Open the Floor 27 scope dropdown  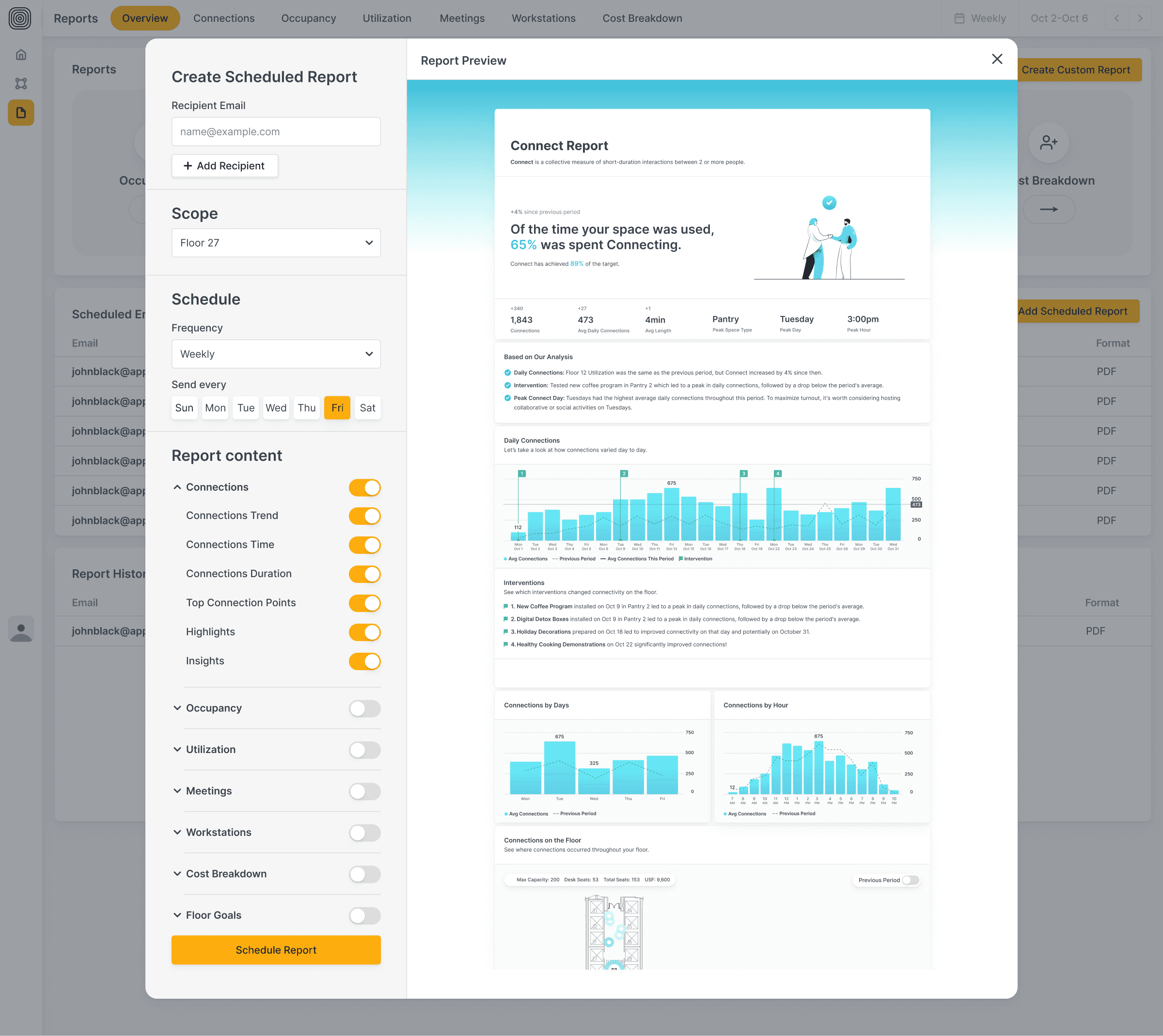point(276,243)
